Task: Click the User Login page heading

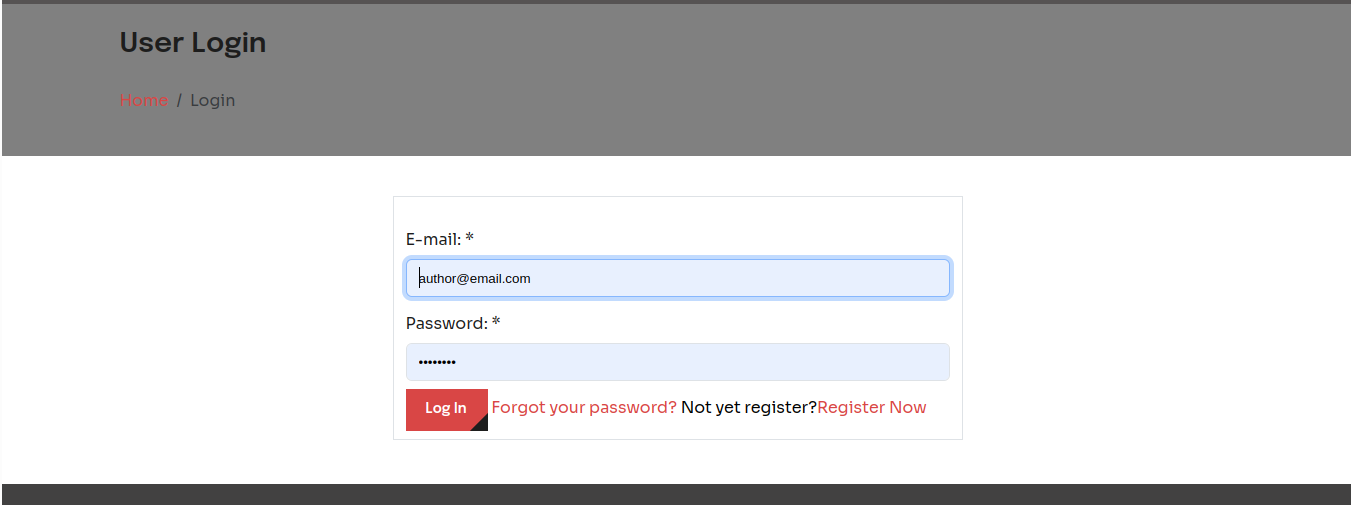Action: tap(192, 43)
